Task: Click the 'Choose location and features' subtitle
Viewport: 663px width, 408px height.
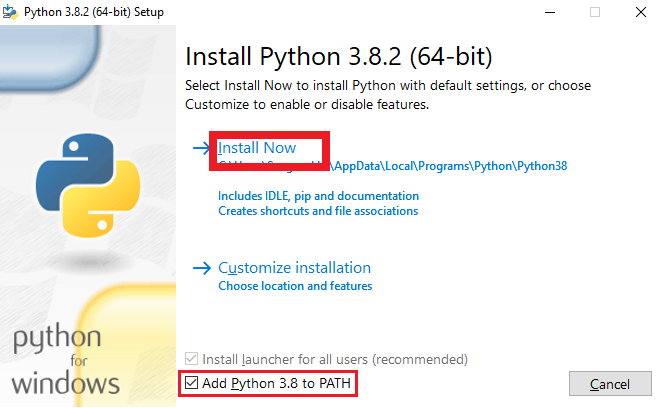Action: point(295,286)
